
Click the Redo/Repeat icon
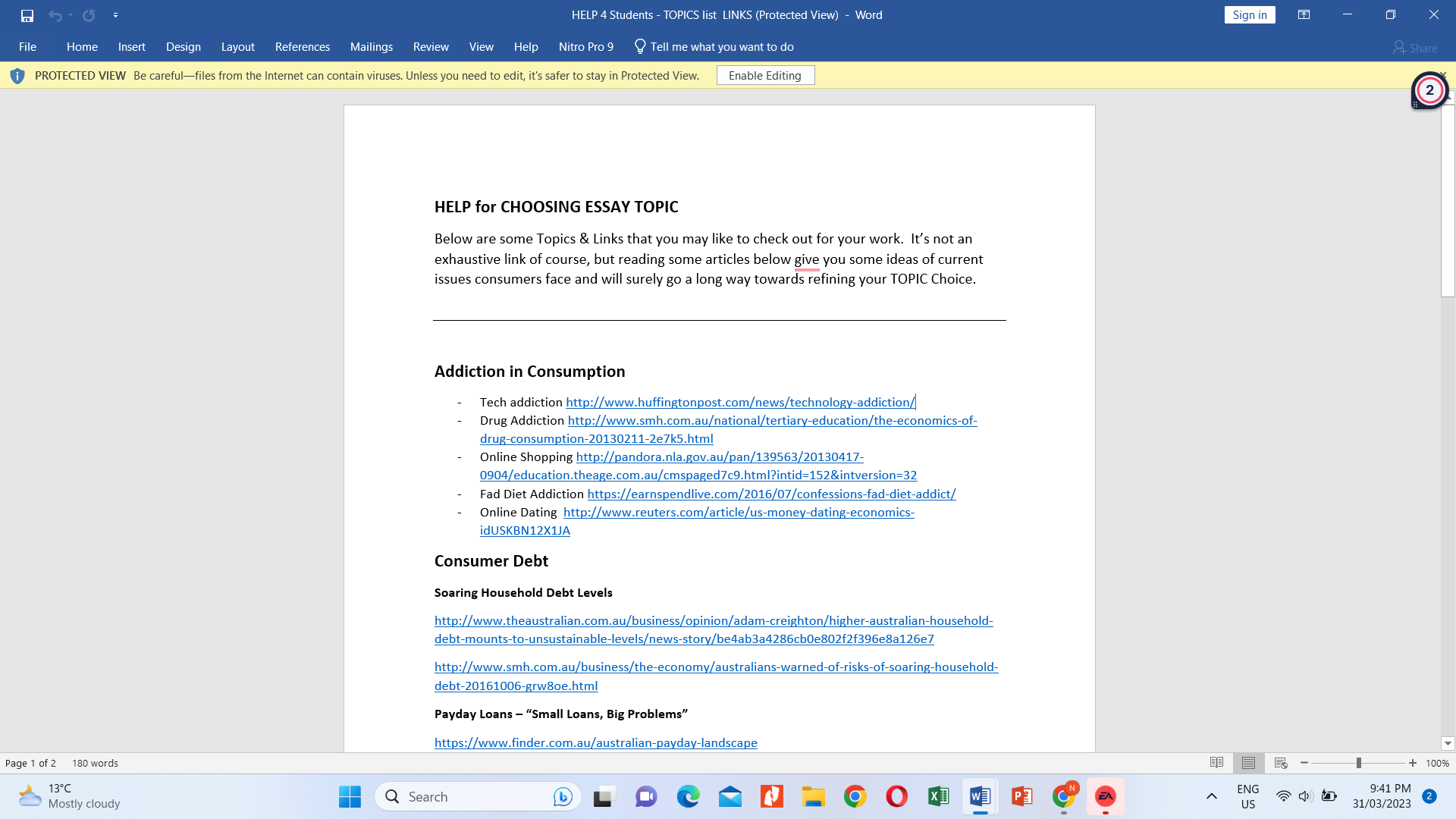(89, 15)
